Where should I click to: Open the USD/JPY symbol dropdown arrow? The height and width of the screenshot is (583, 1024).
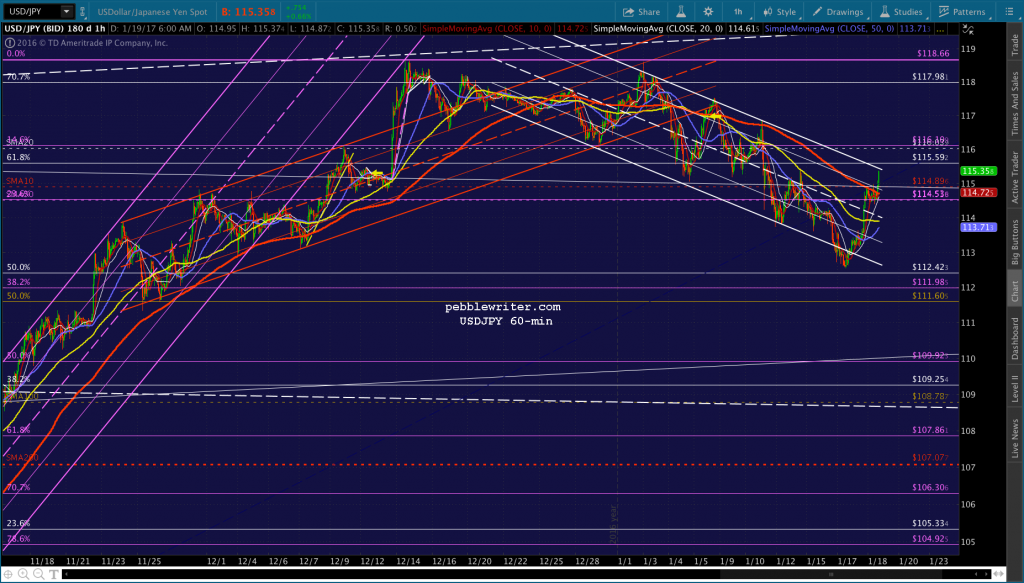click(67, 12)
